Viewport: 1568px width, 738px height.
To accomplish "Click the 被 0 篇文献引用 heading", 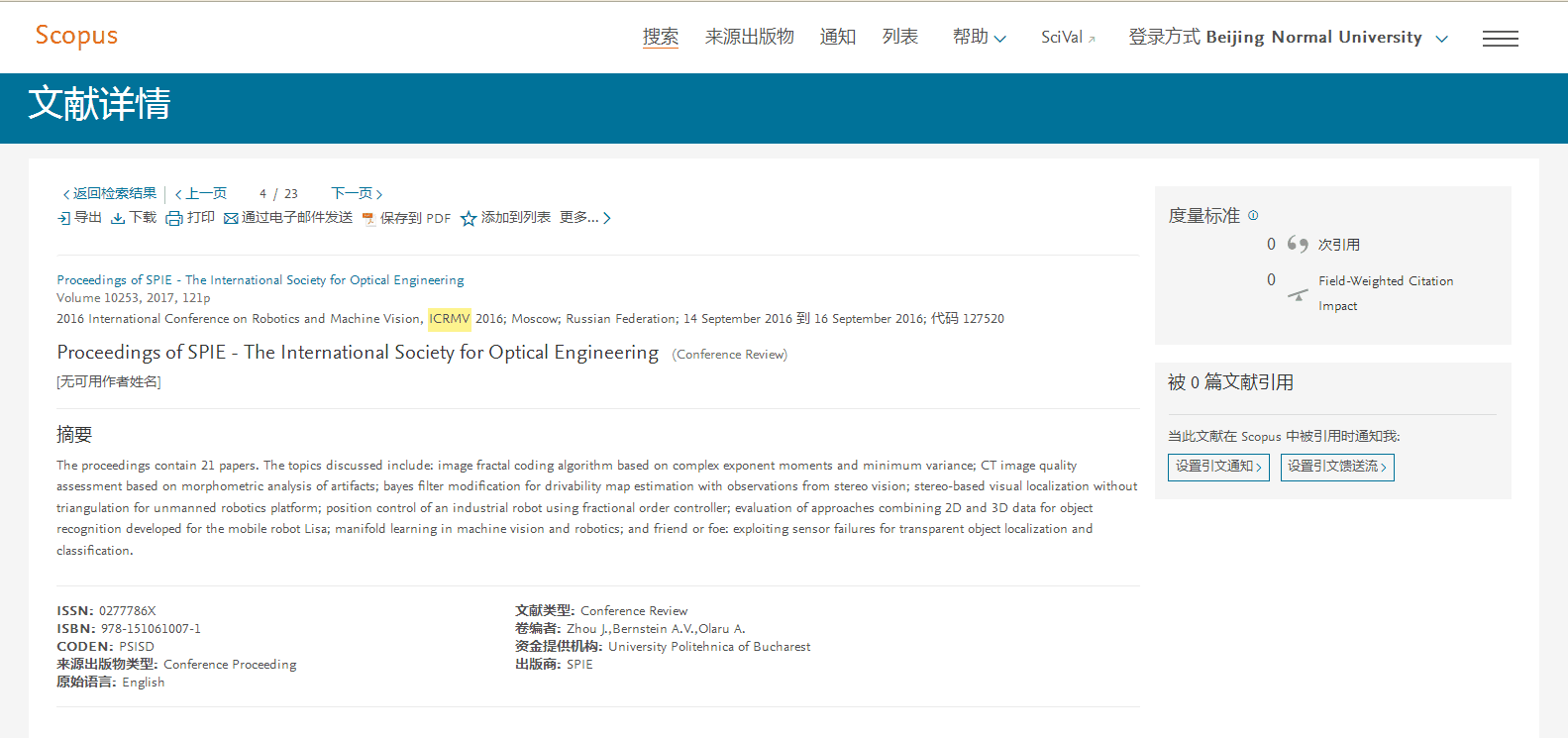I will click(1231, 382).
